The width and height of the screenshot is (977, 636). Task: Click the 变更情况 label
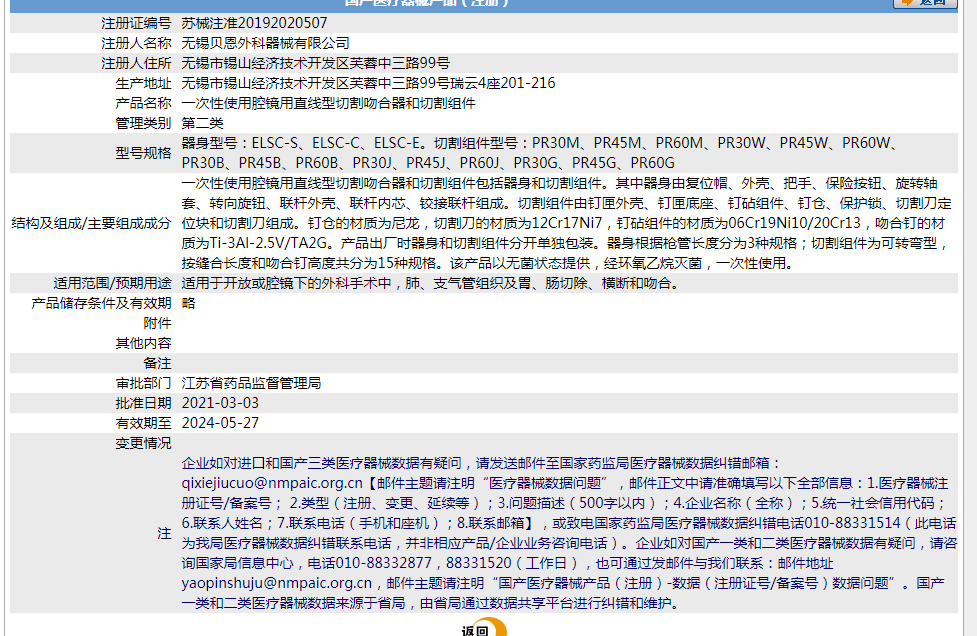pyautogui.click(x=143, y=442)
